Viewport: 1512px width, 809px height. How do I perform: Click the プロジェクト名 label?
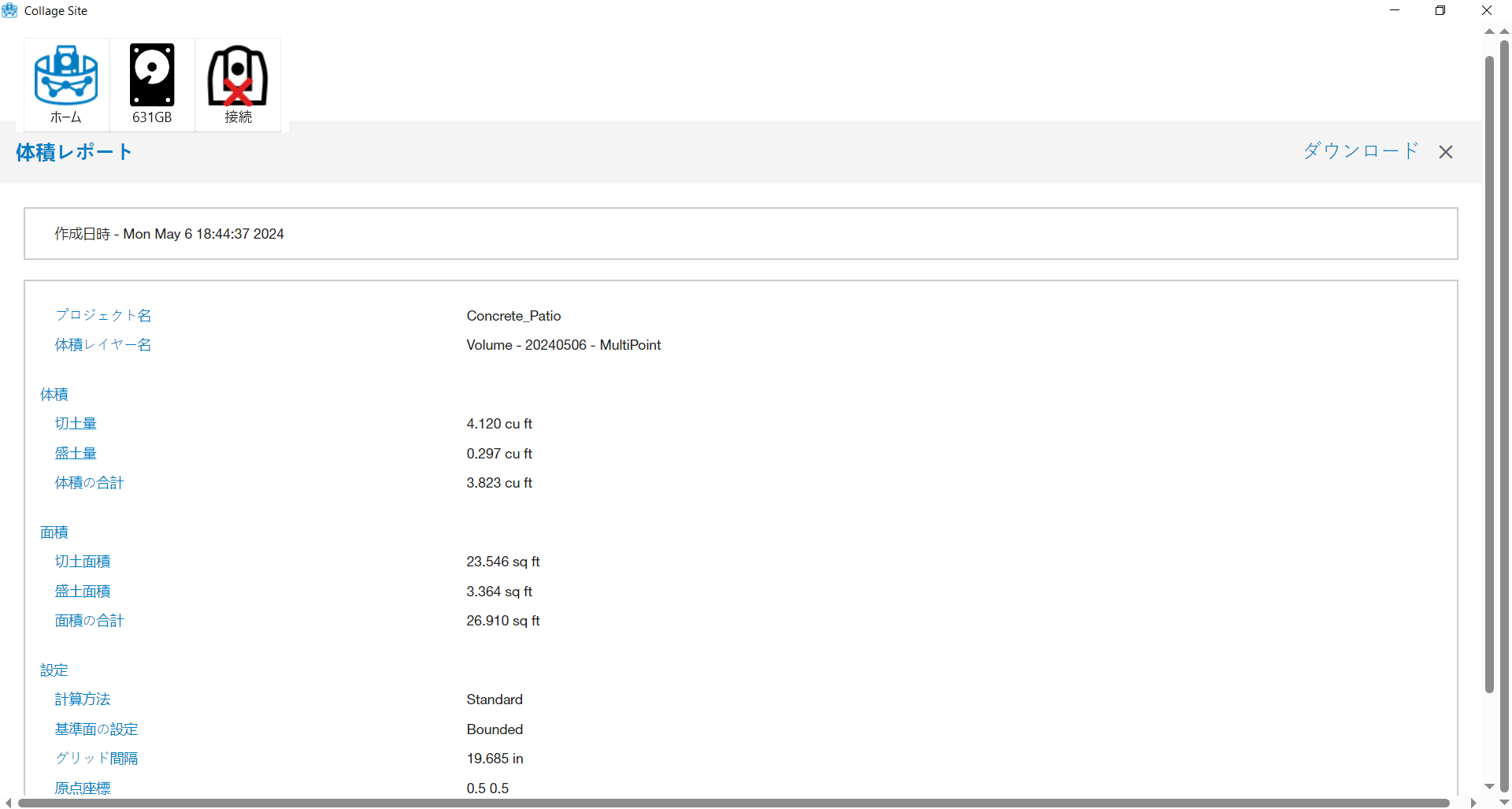coord(103,315)
